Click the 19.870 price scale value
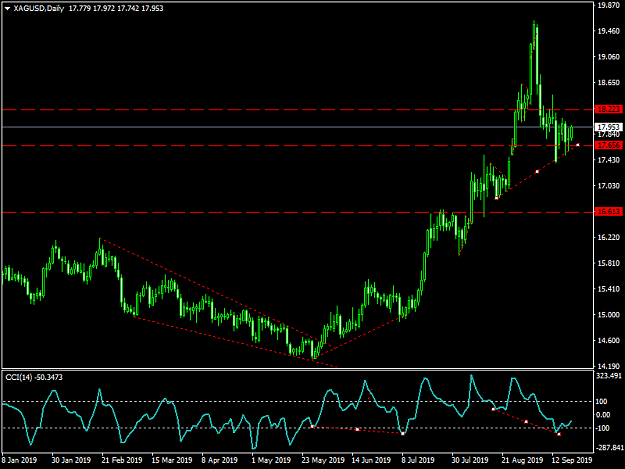The width and height of the screenshot is (625, 469). (609, 5)
